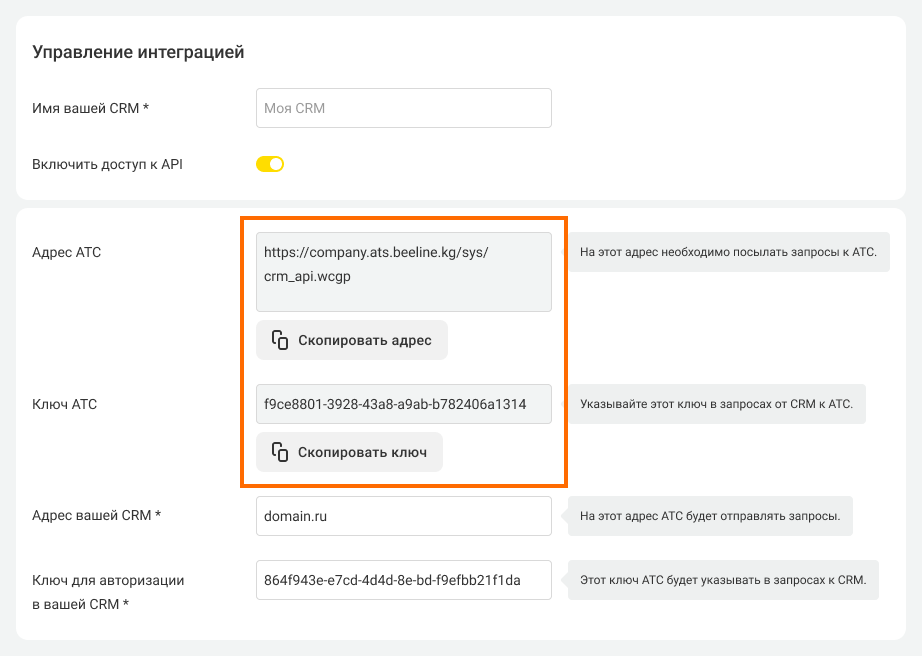Viewport: 922px width, 657px height.
Task: Toggle the Включить доступ к API switch
Action: click(x=270, y=164)
